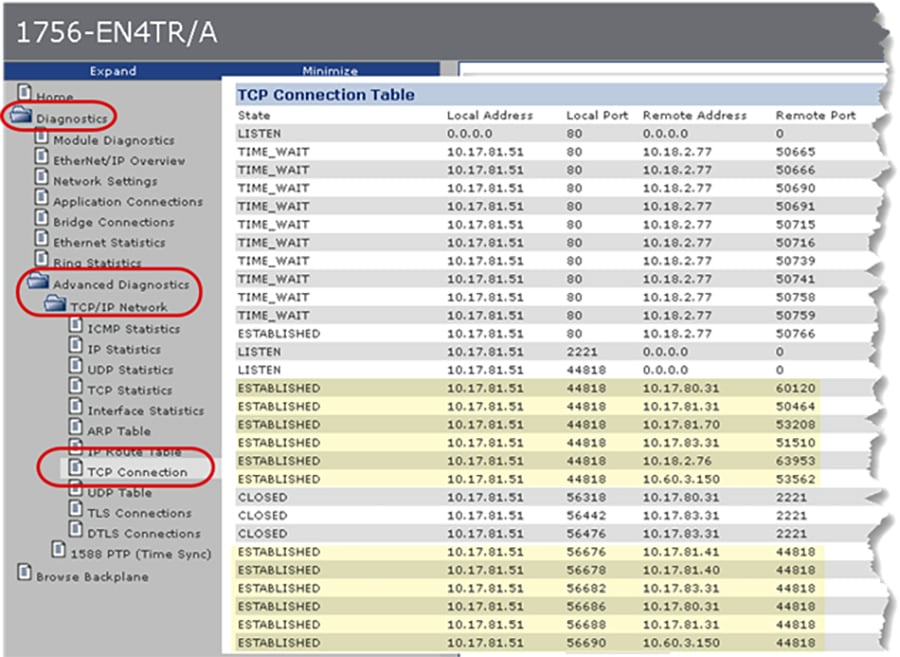Go to Network Settings link

pyautogui.click(x=105, y=181)
